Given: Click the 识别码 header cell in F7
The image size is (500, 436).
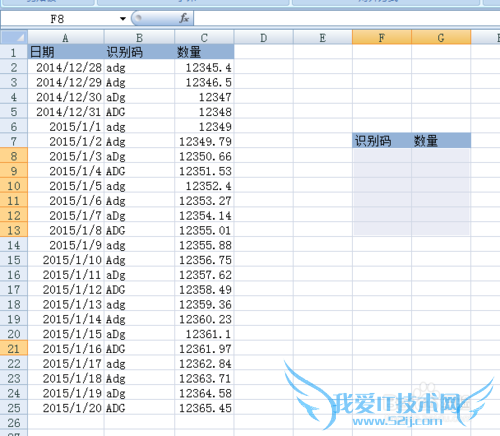Looking at the screenshot, I should click(382, 141).
